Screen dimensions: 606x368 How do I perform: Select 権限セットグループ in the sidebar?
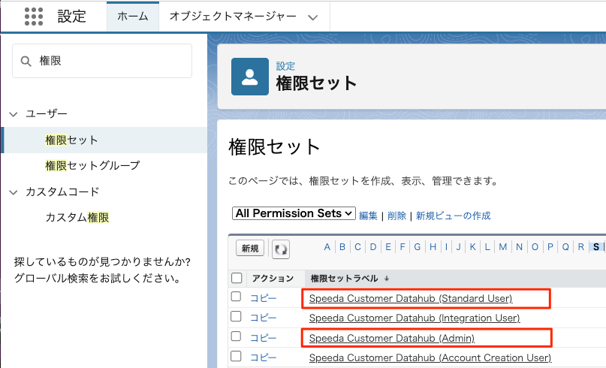(x=92, y=165)
